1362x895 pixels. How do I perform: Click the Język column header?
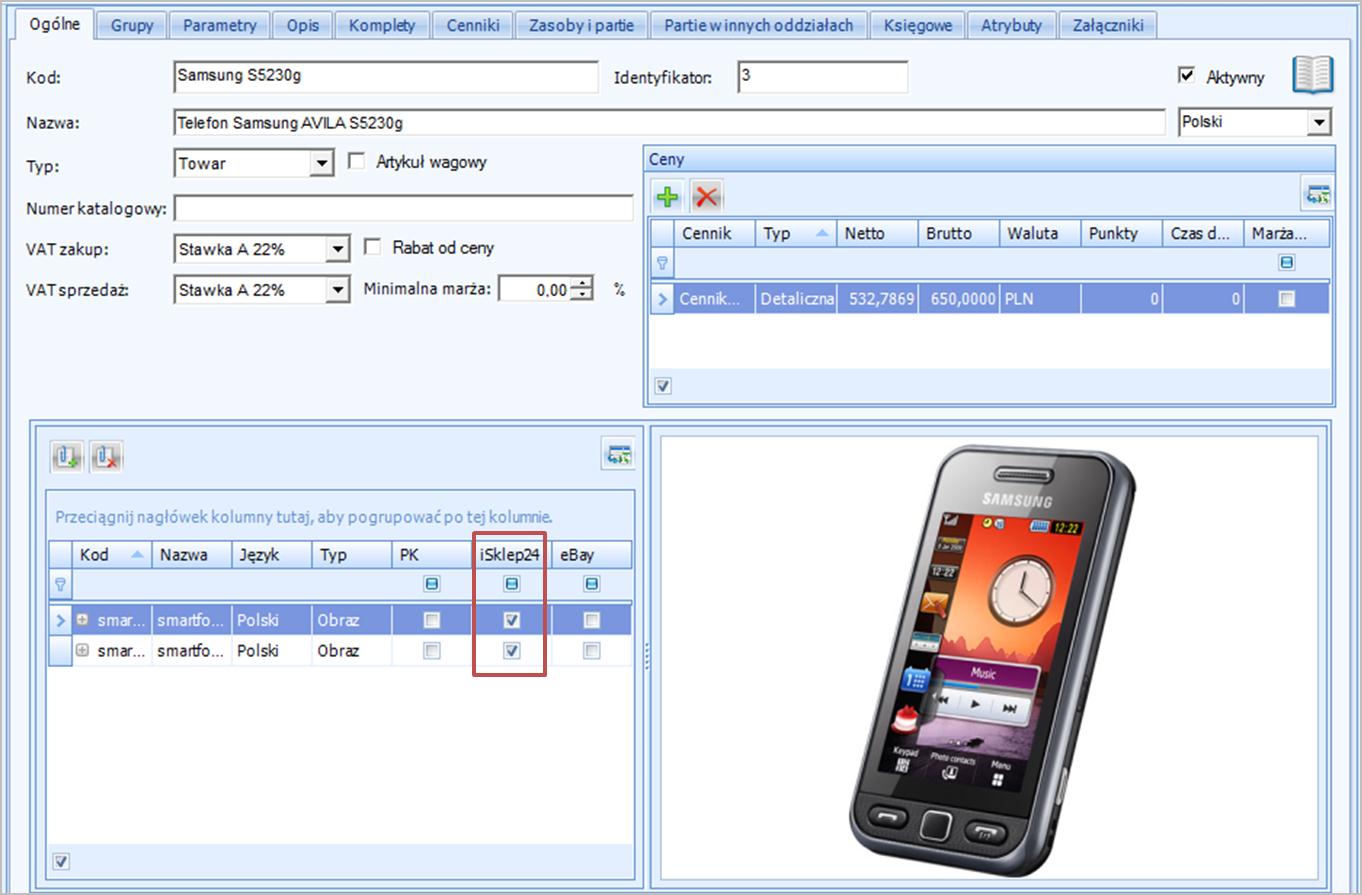[x=271, y=554]
